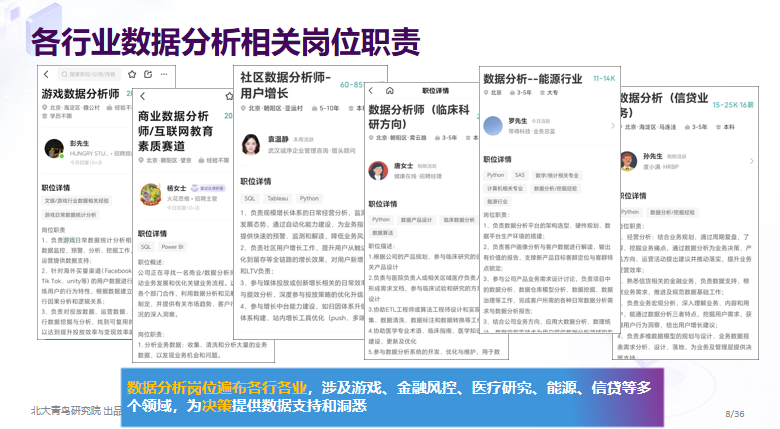Click the Python tag on the 能源行业 card

click(495, 175)
